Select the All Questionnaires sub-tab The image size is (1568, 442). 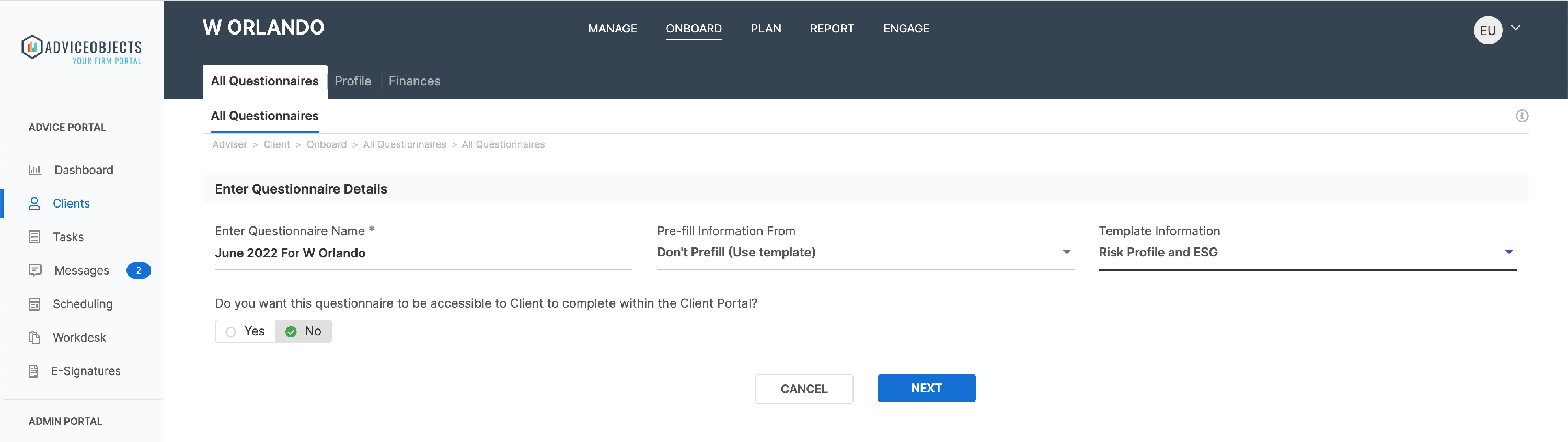[x=265, y=116]
